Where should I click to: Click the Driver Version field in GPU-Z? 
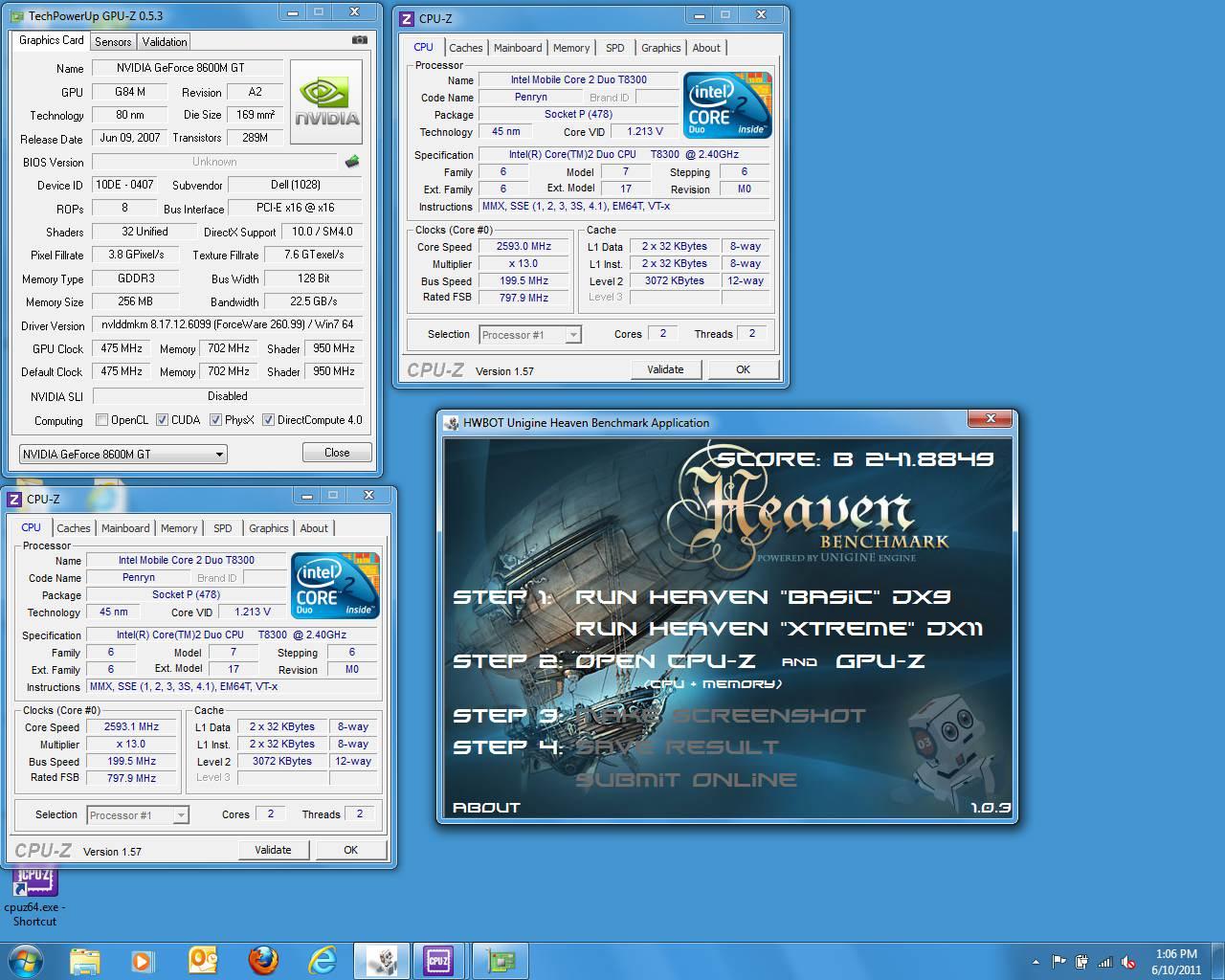(228, 325)
